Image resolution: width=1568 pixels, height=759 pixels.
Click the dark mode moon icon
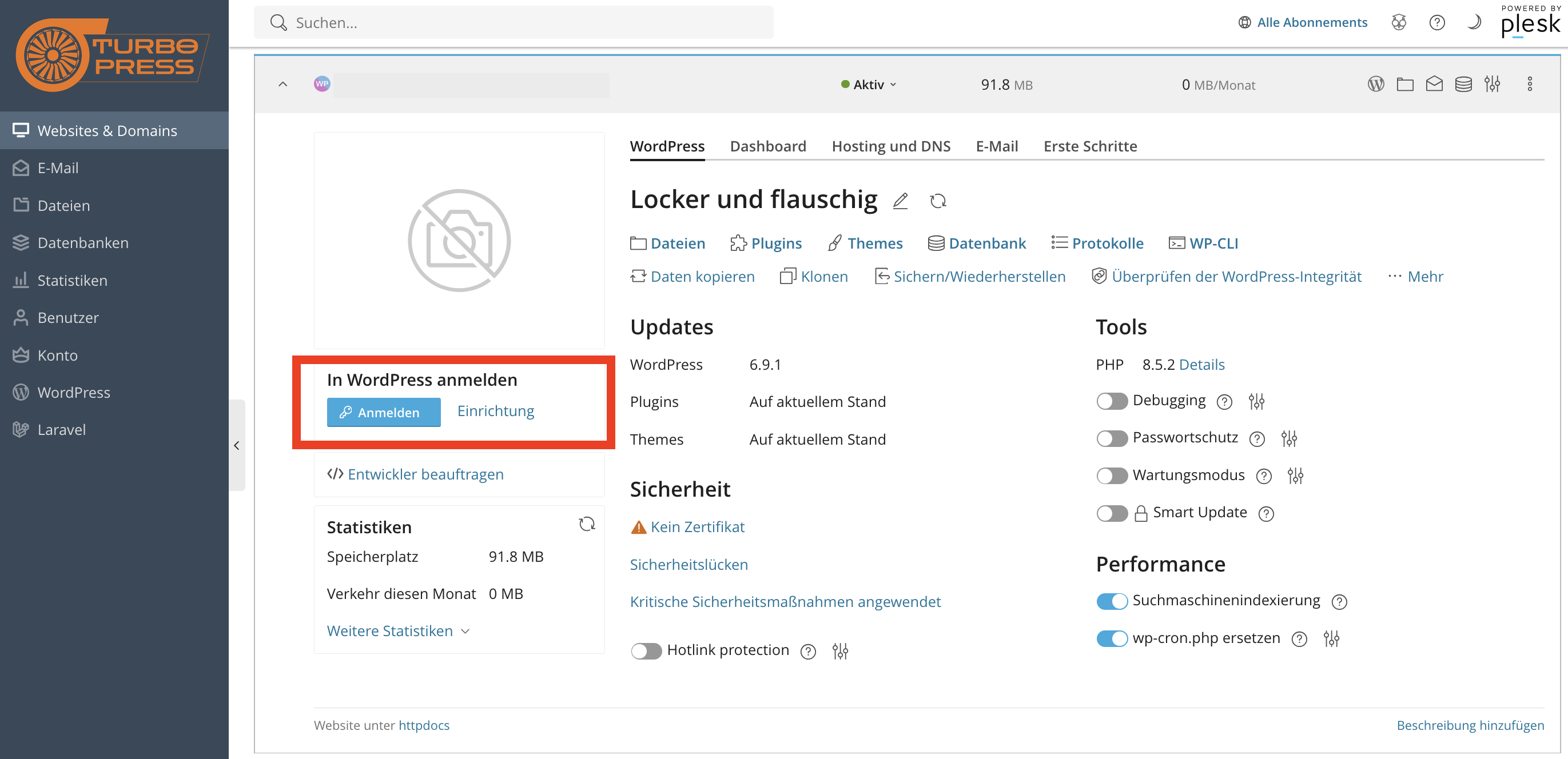(x=1474, y=22)
